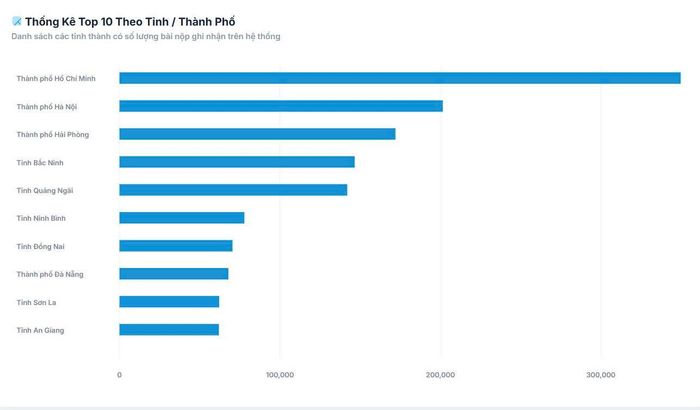This screenshot has width=700, height=410.
Task: Click the Tỉnh Đồng Nai bar
Action: [x=176, y=246]
